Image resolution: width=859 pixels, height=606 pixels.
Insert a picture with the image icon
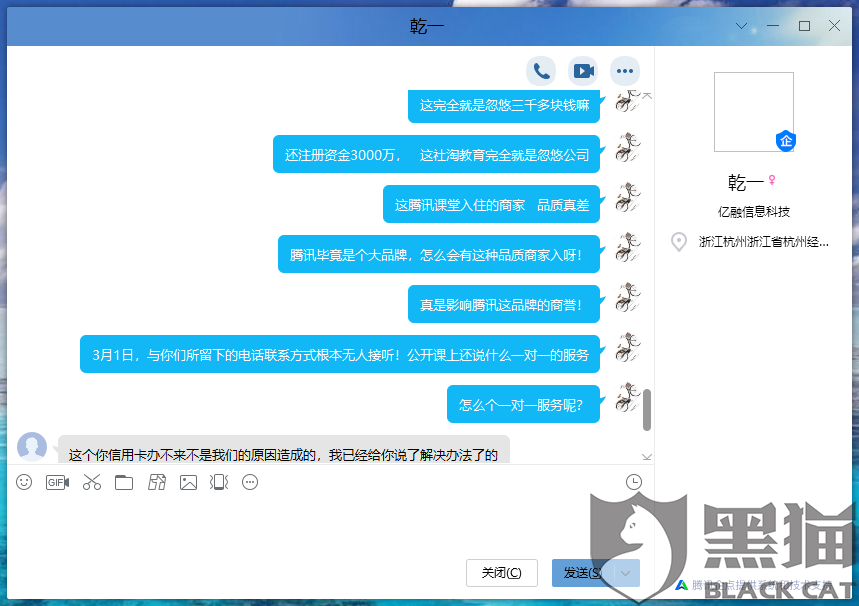(x=188, y=482)
